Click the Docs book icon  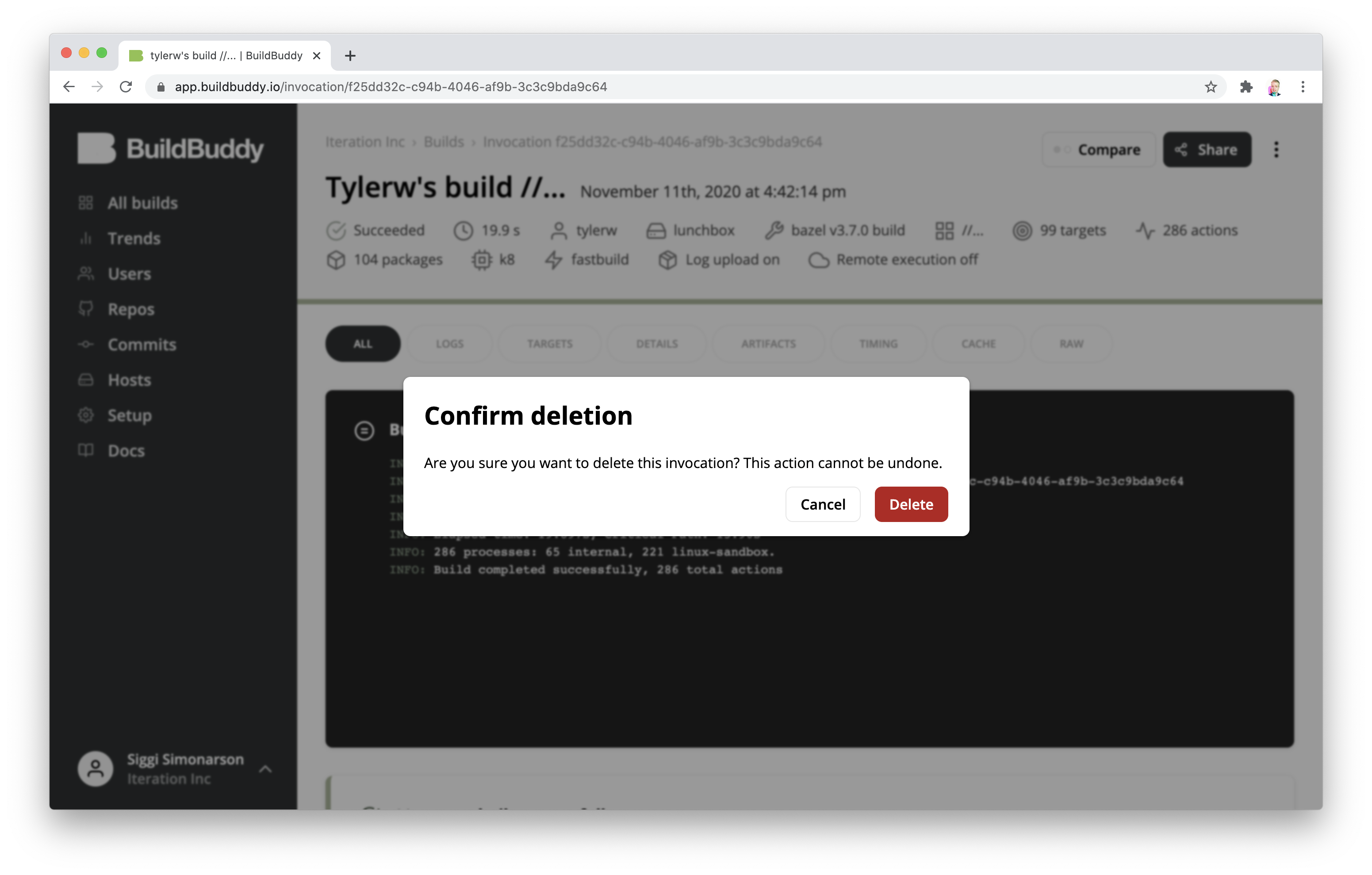(85, 450)
